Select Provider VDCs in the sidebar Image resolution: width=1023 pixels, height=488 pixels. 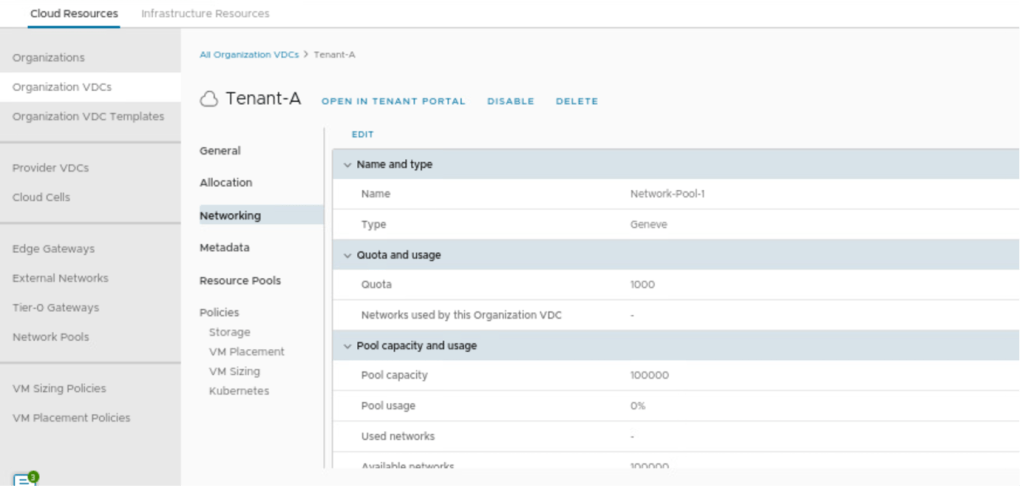pyautogui.click(x=52, y=168)
